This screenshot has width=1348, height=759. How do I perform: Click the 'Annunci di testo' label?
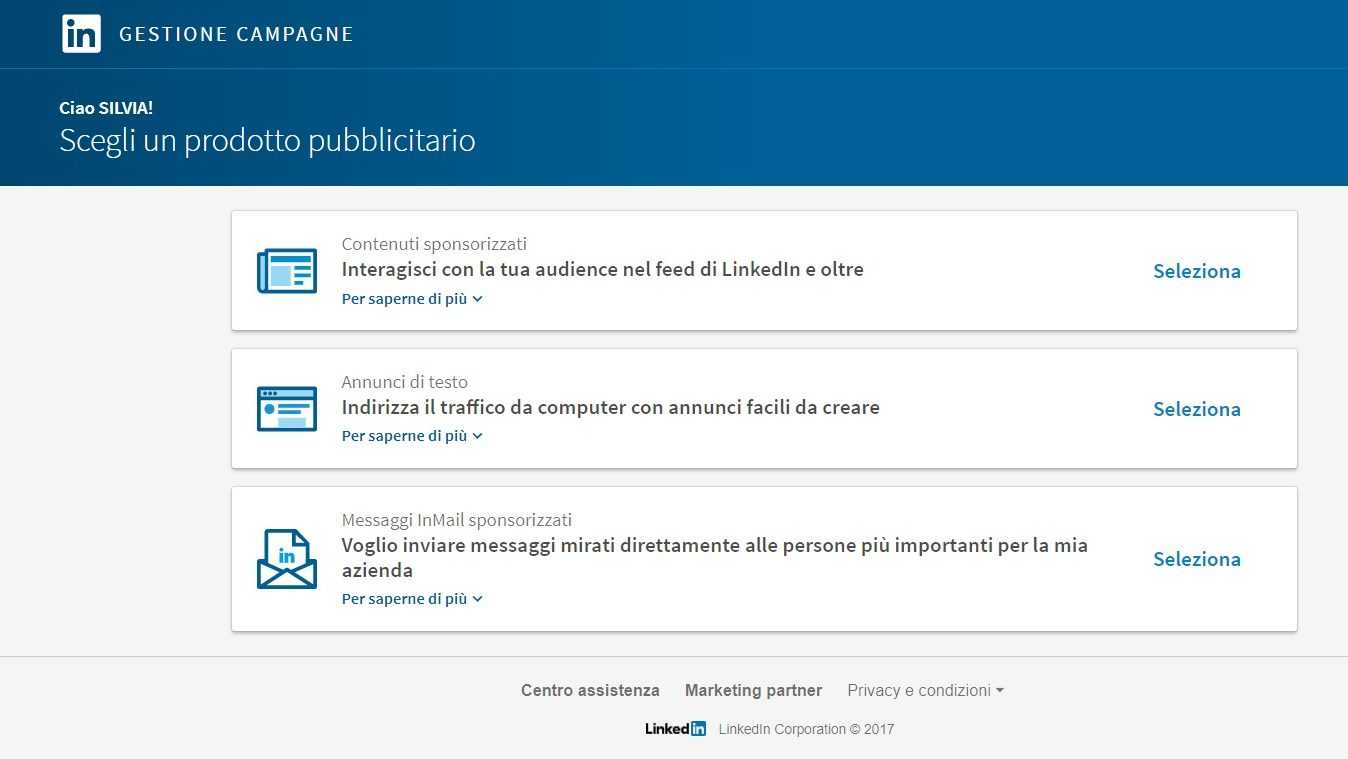(x=404, y=382)
